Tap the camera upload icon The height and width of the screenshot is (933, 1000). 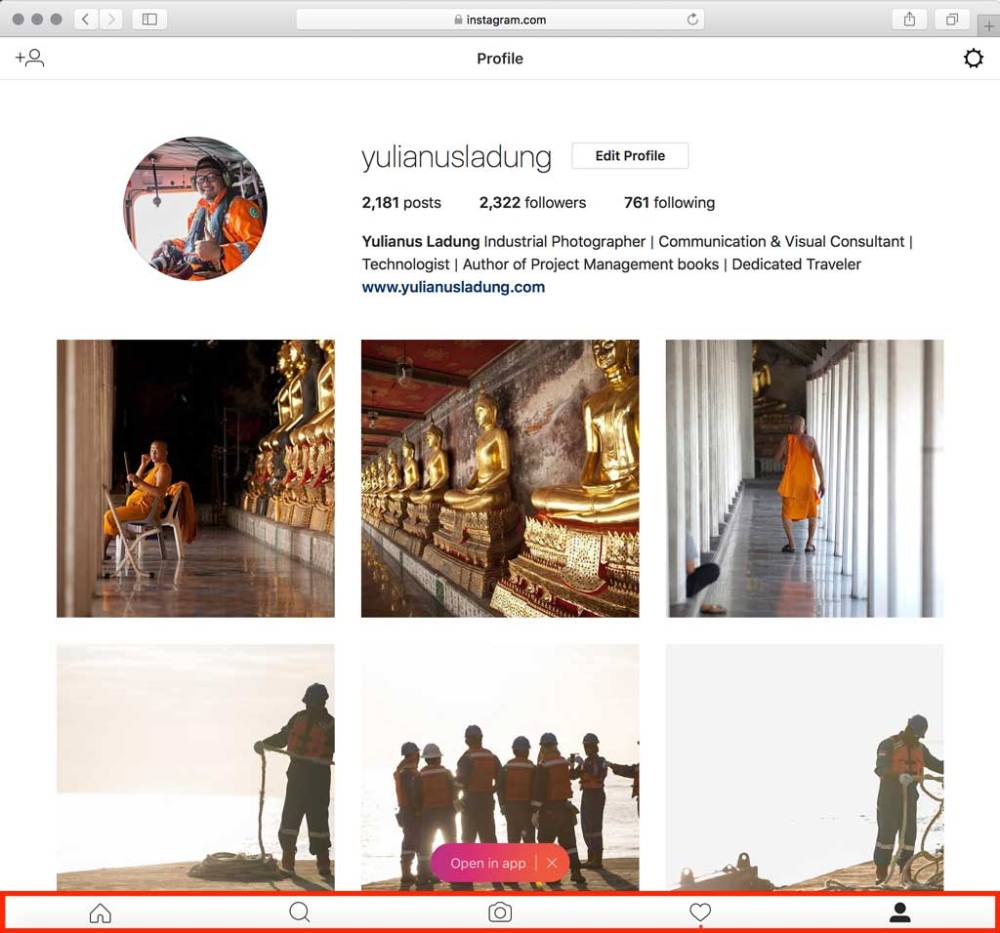click(500, 912)
